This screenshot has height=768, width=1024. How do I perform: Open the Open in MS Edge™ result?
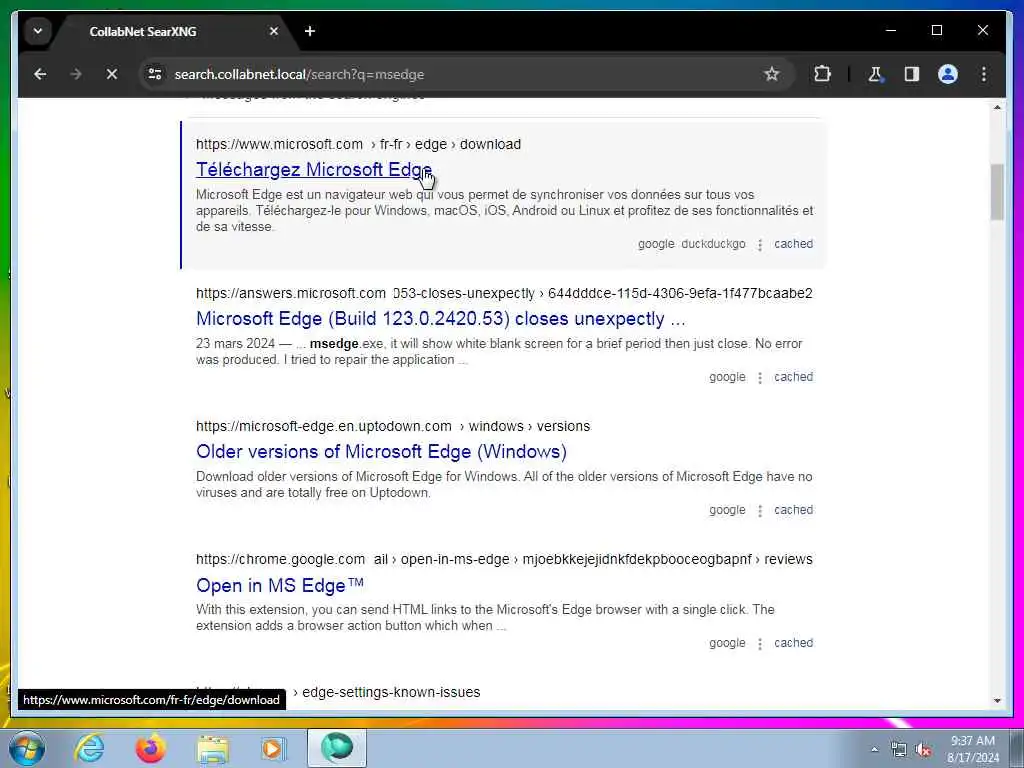tap(280, 585)
